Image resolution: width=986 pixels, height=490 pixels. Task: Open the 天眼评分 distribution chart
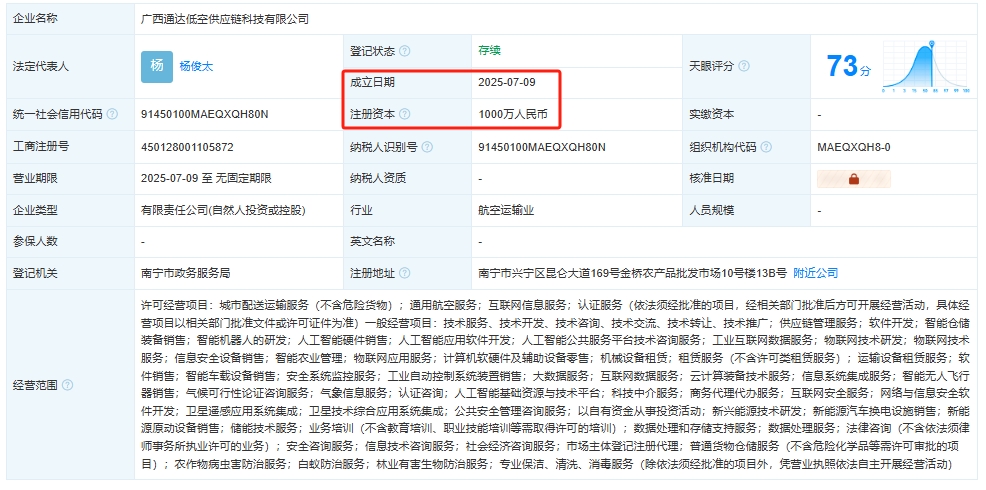coord(926,66)
